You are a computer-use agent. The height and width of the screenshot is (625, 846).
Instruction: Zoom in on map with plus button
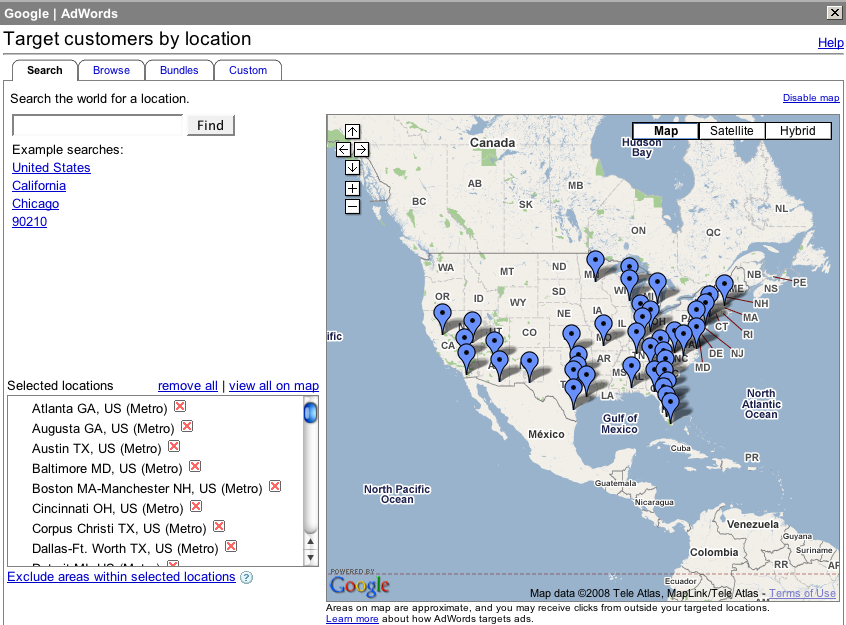(352, 188)
